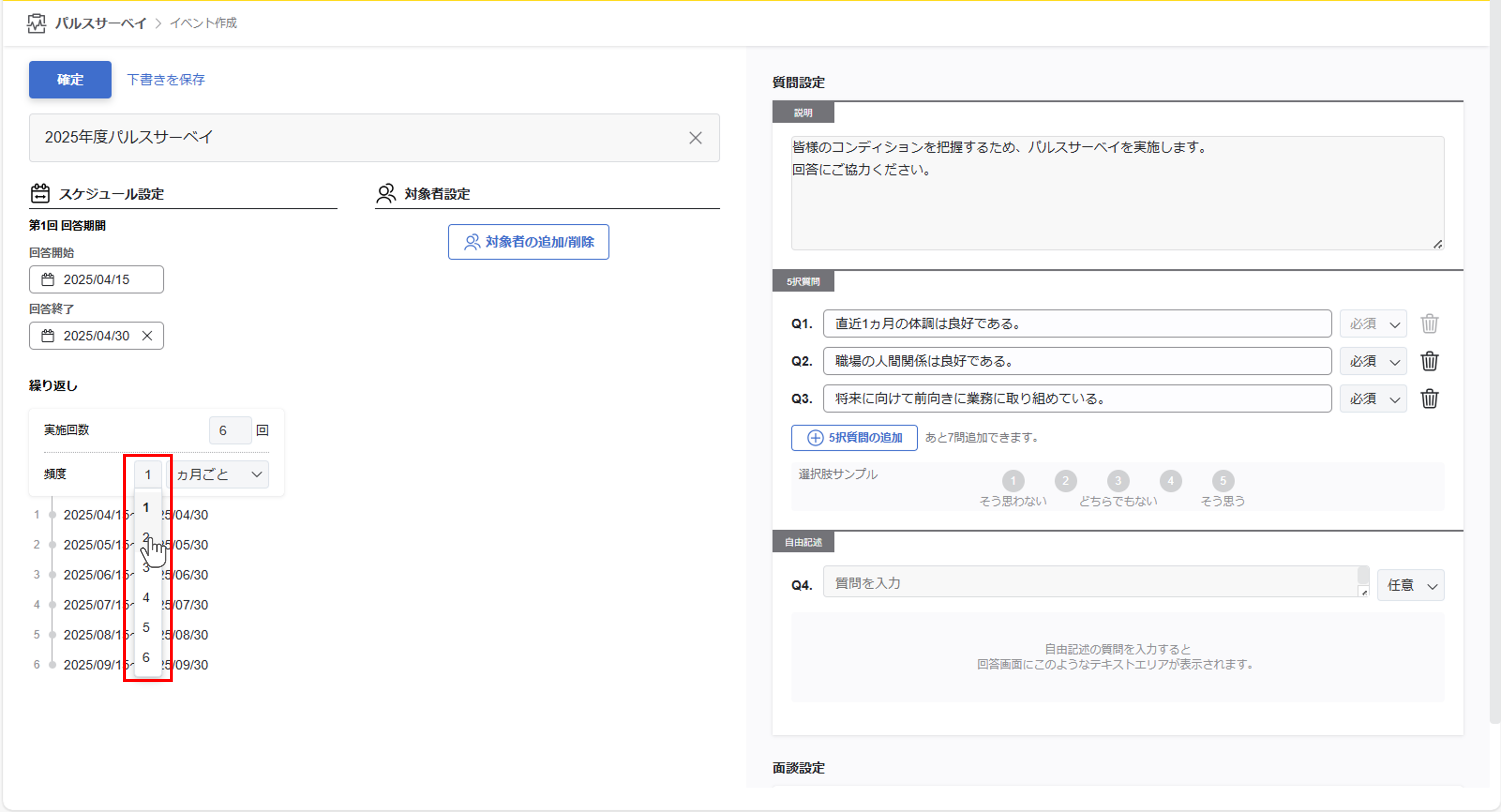The image size is (1501, 812).
Task: Click the 実施回数 count field showing 6
Action: (x=230, y=431)
